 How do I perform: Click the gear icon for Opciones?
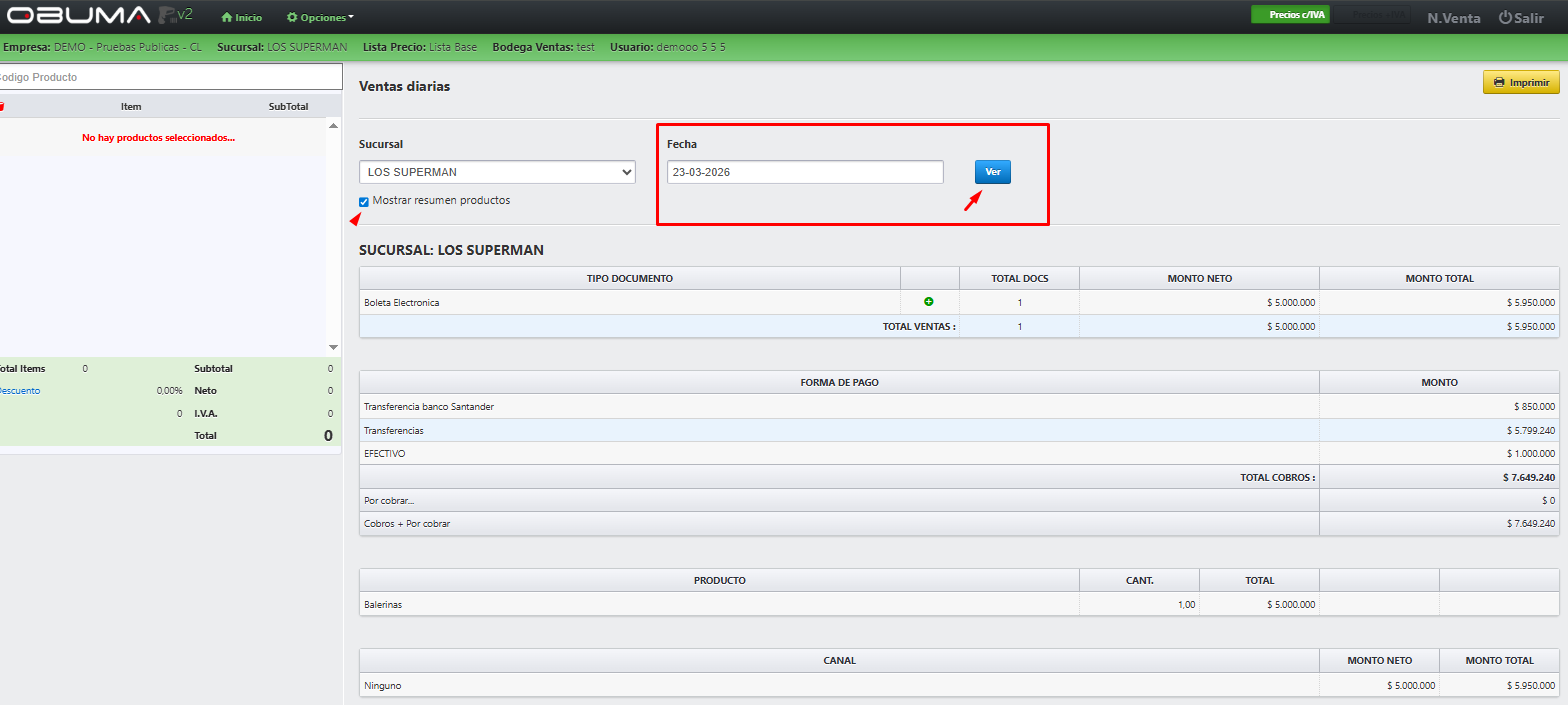[x=292, y=18]
